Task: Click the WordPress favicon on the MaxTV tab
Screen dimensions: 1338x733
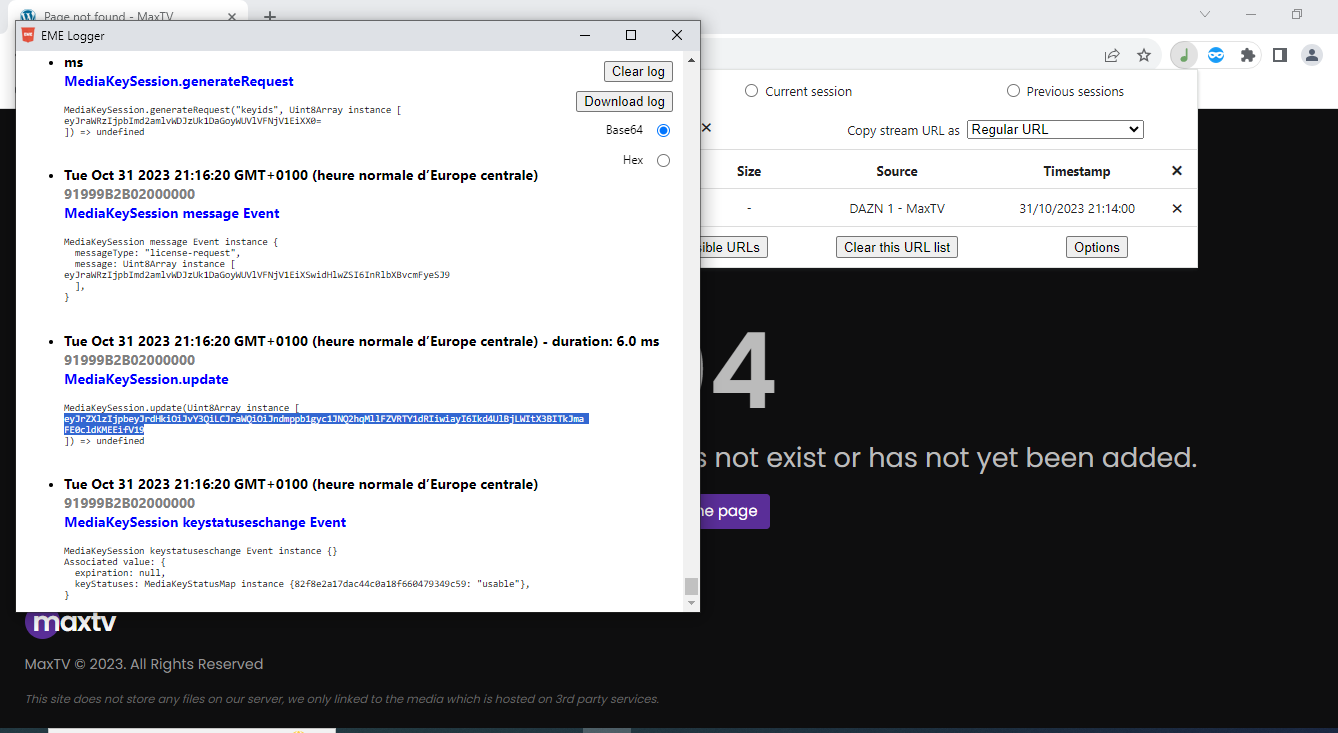Action: point(28,17)
